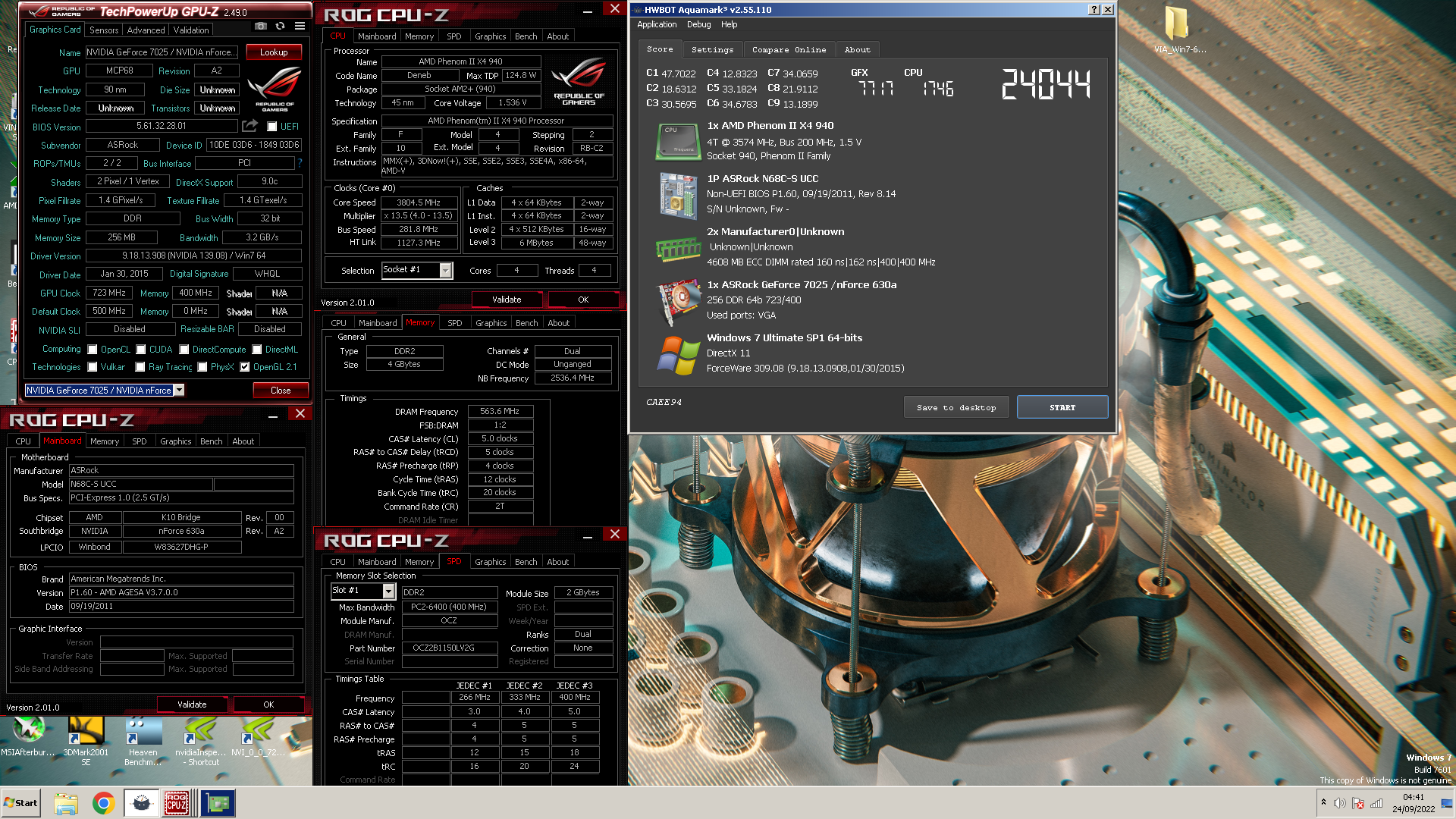
Task: Click the BIOS Version field 5.61.32.28.01
Action: pos(162,127)
